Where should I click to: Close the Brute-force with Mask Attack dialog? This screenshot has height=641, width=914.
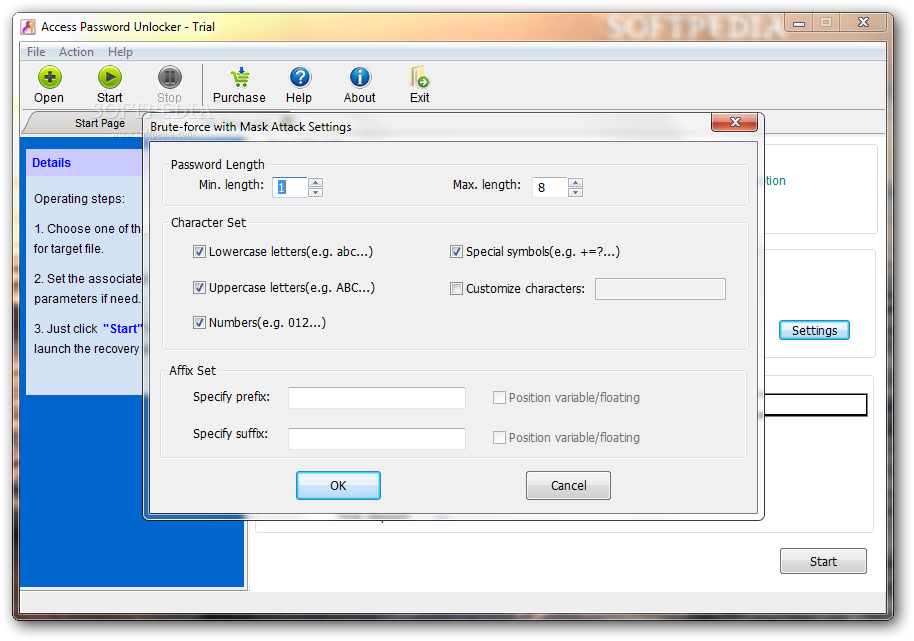point(734,122)
